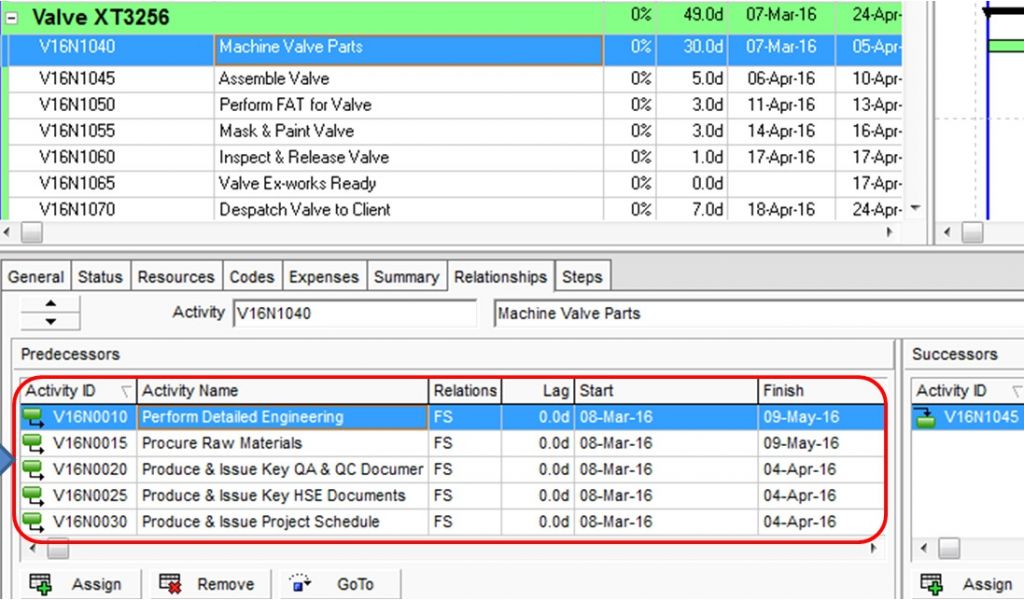Click successor icon for V16N1045

pos(927,417)
